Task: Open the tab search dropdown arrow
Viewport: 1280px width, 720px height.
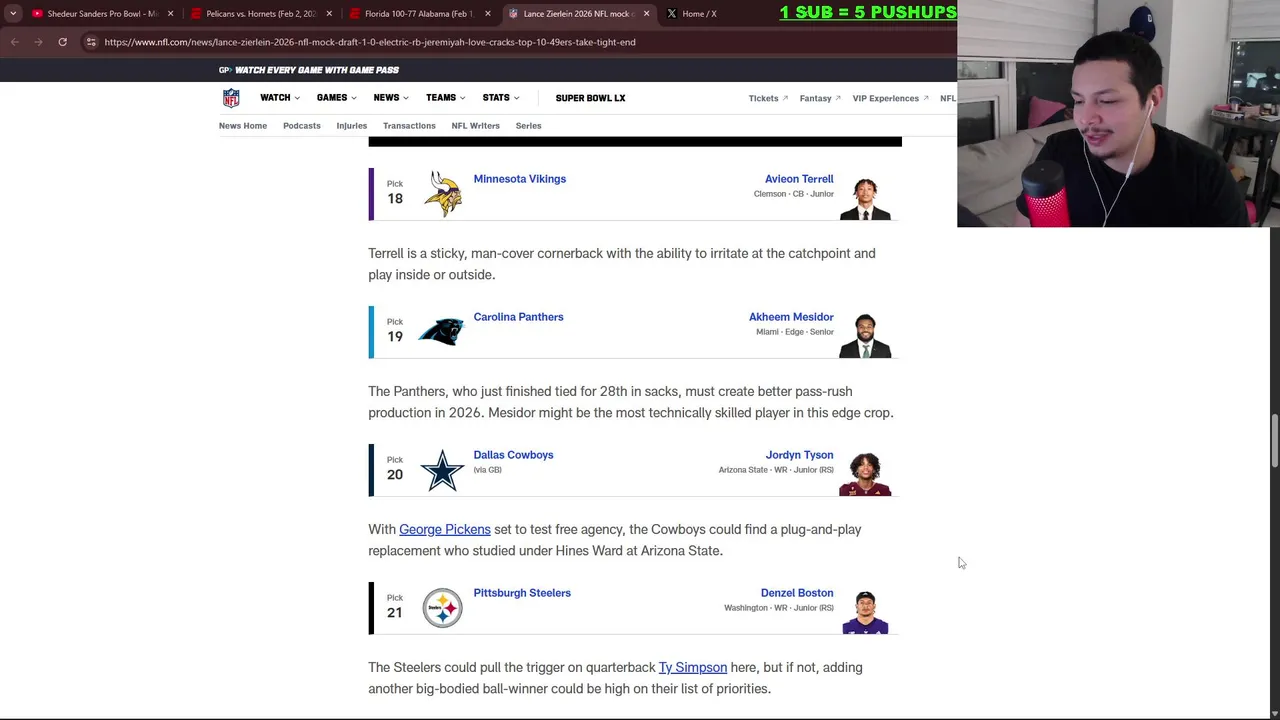Action: click(x=12, y=14)
